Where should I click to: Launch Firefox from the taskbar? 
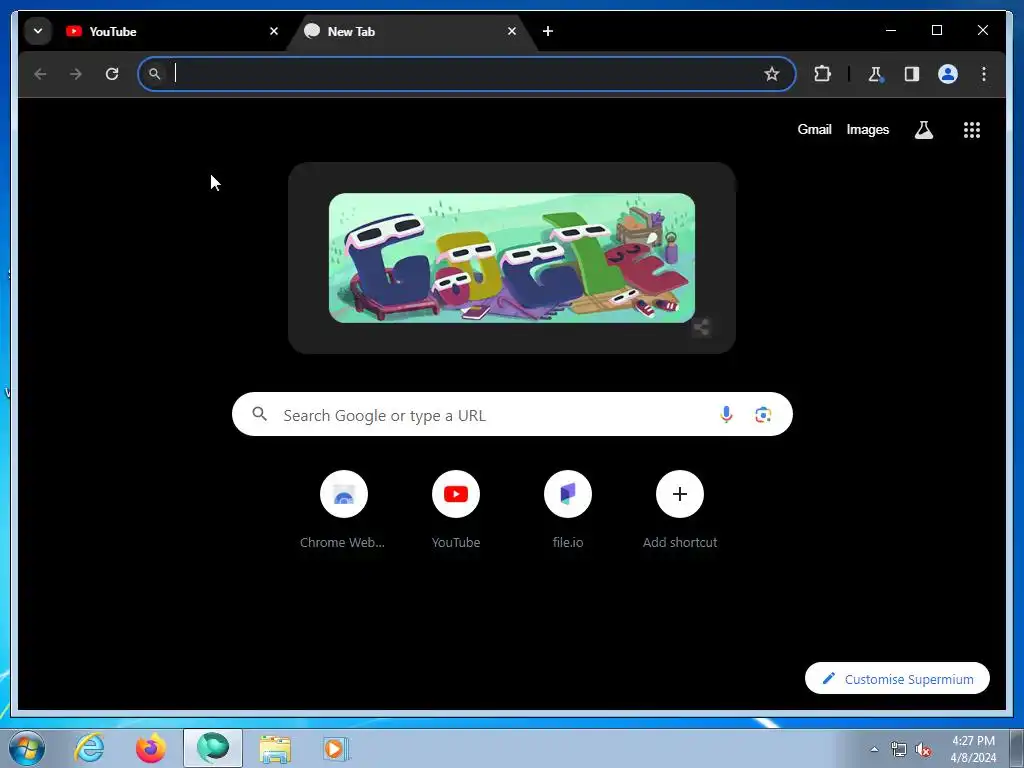(x=151, y=748)
